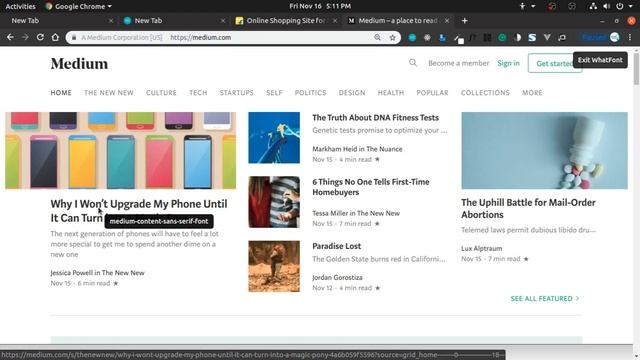Image resolution: width=640 pixels, height=360 pixels.
Task: Open the DESIGN section
Action: click(x=352, y=93)
